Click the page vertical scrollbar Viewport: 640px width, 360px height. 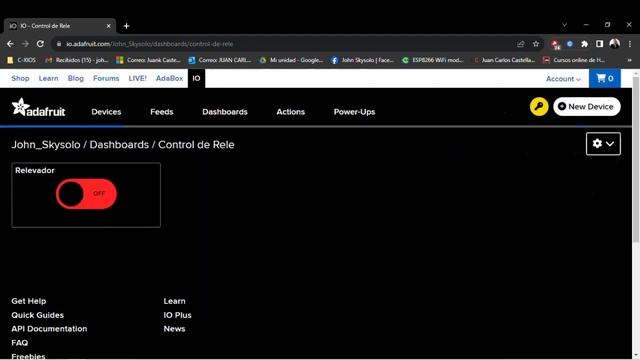point(636,160)
